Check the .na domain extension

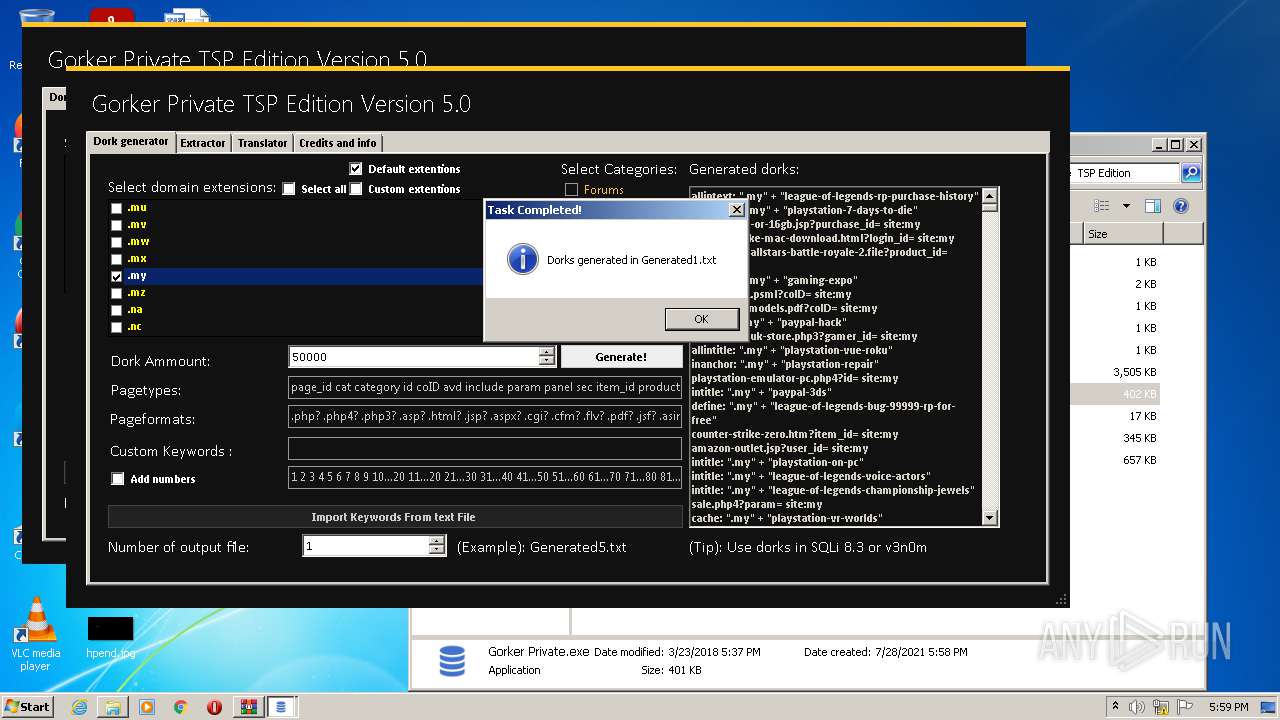coord(117,310)
